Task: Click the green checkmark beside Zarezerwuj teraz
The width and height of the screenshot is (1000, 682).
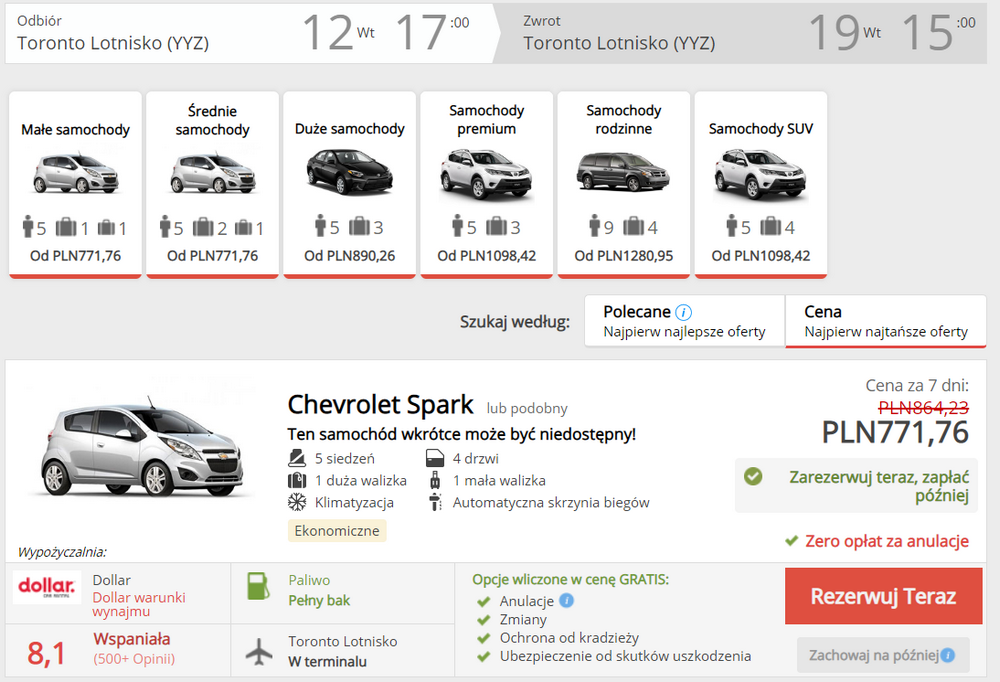Action: click(753, 477)
